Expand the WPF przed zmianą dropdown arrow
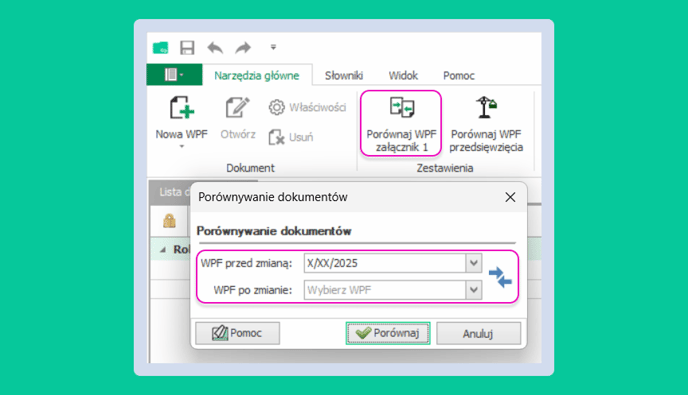The height and width of the screenshot is (395, 688). [474, 263]
